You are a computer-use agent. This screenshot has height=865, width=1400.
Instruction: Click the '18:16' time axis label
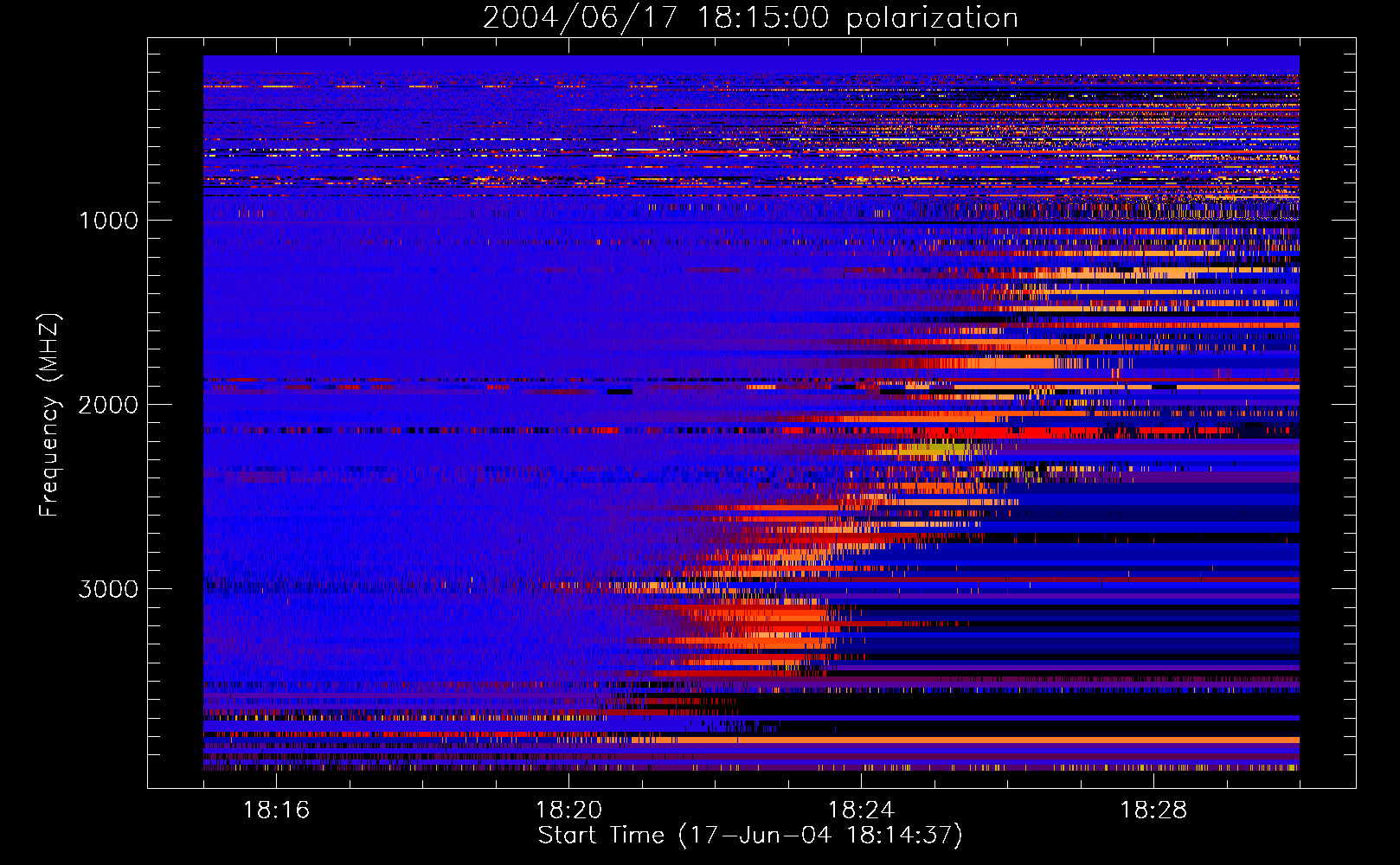(276, 811)
